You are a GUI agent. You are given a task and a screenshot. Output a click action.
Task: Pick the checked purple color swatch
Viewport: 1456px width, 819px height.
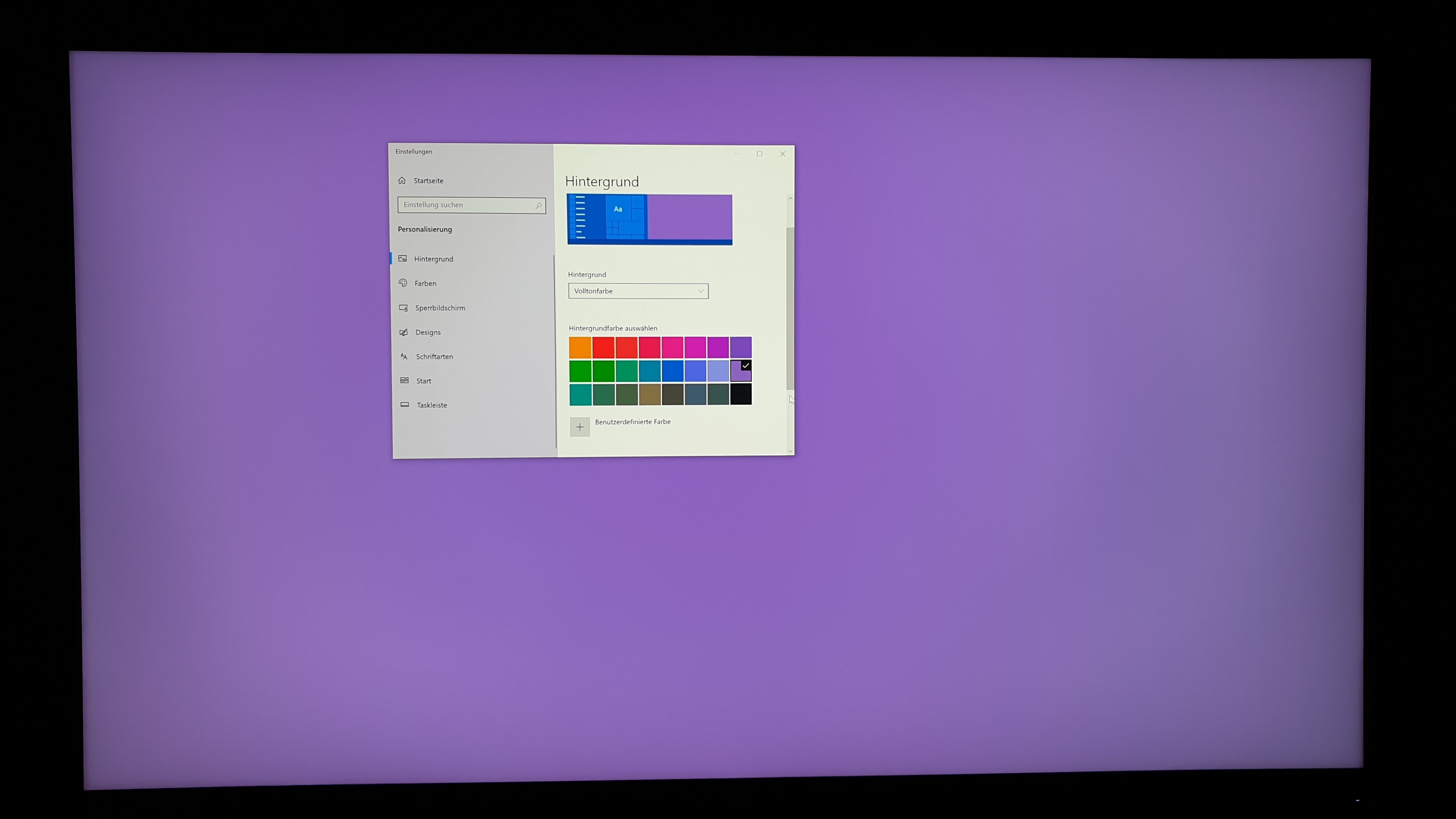point(741,371)
